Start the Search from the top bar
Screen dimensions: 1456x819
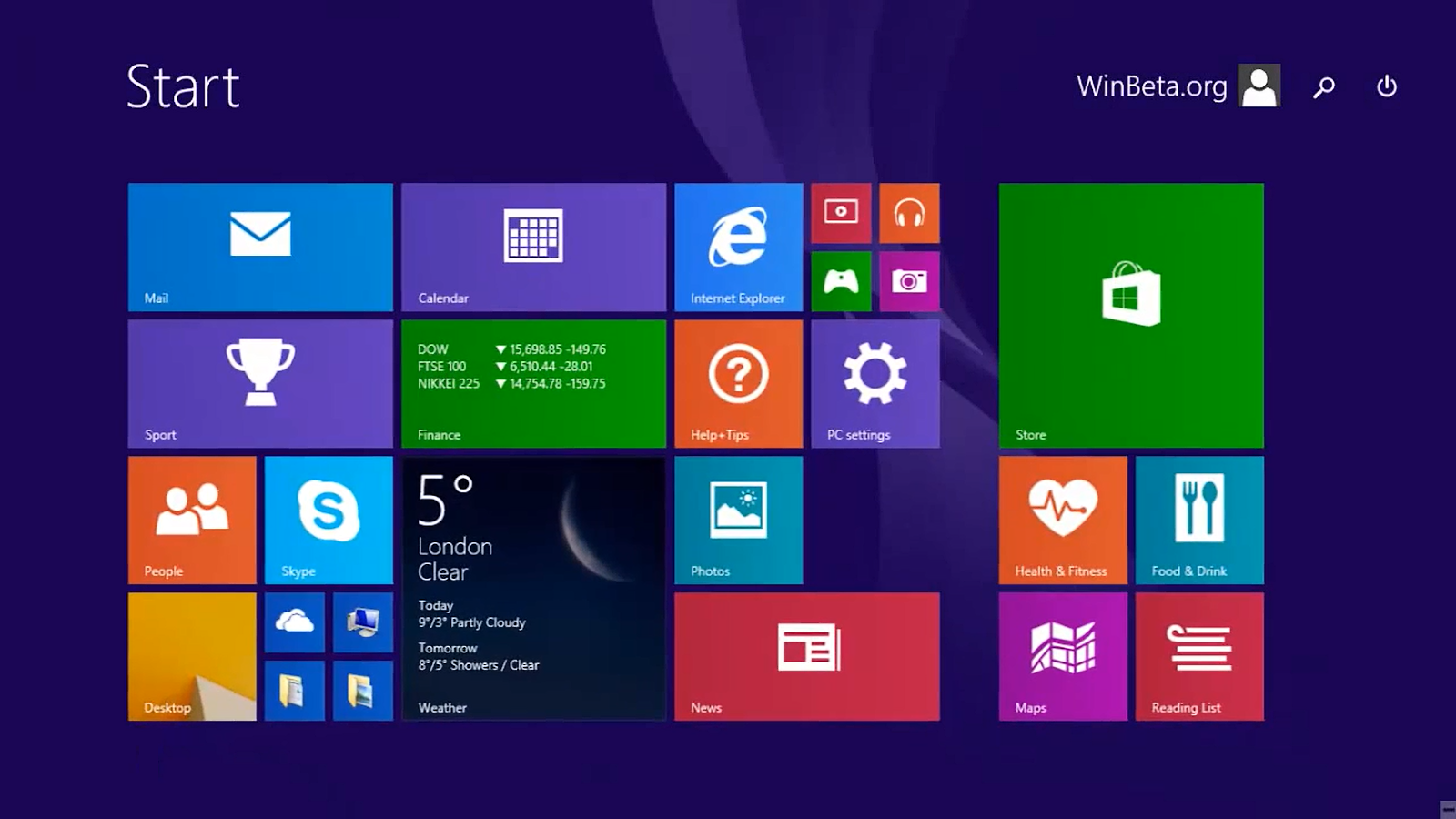tap(1324, 86)
